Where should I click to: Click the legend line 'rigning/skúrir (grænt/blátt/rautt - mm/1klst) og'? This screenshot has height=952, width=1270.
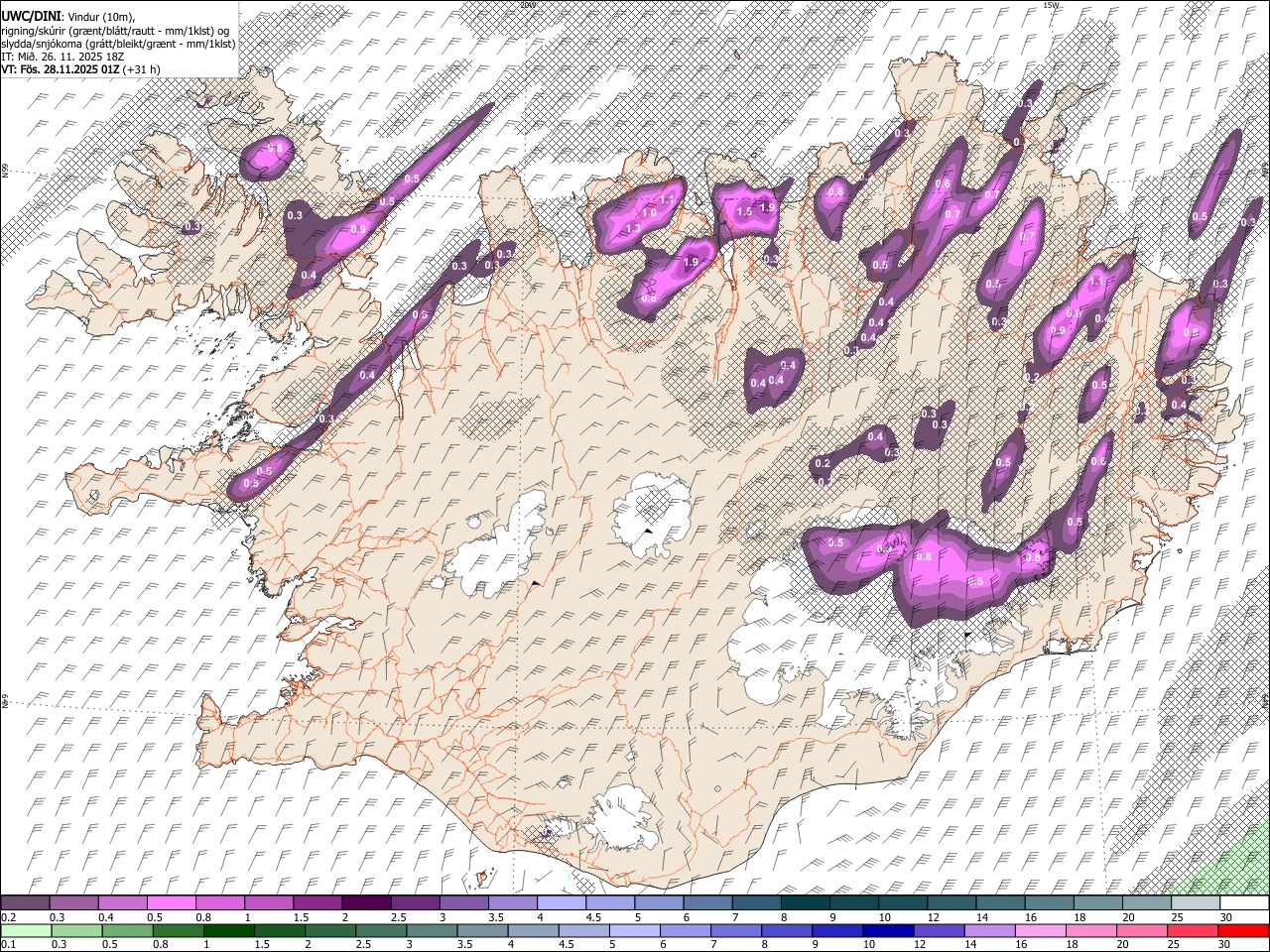(x=115, y=30)
